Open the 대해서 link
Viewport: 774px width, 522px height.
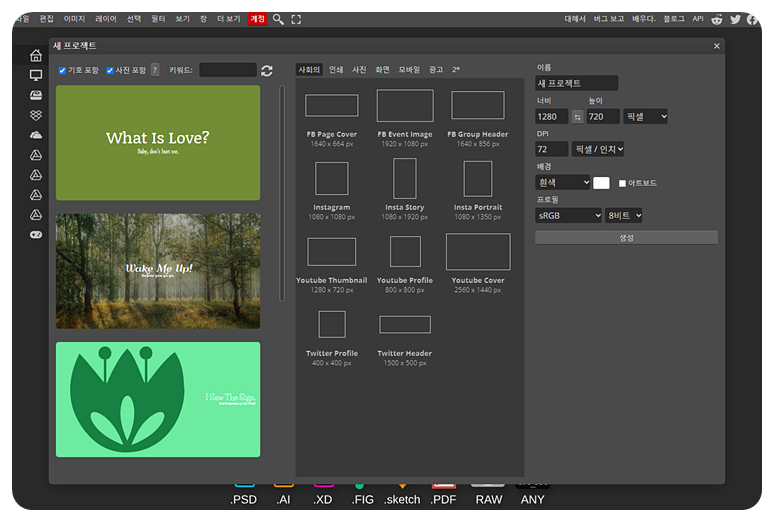(575, 19)
